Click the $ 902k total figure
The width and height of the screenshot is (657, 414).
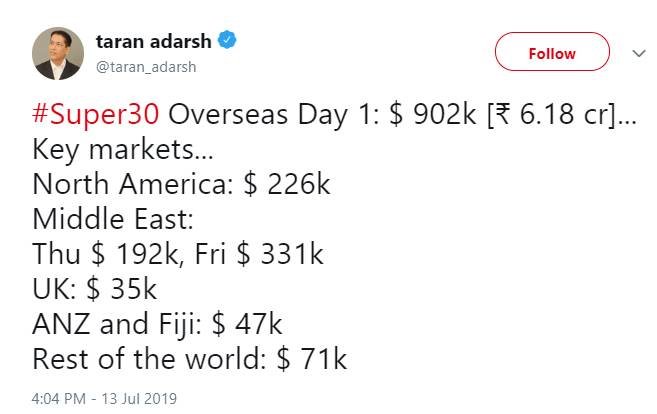pos(433,114)
